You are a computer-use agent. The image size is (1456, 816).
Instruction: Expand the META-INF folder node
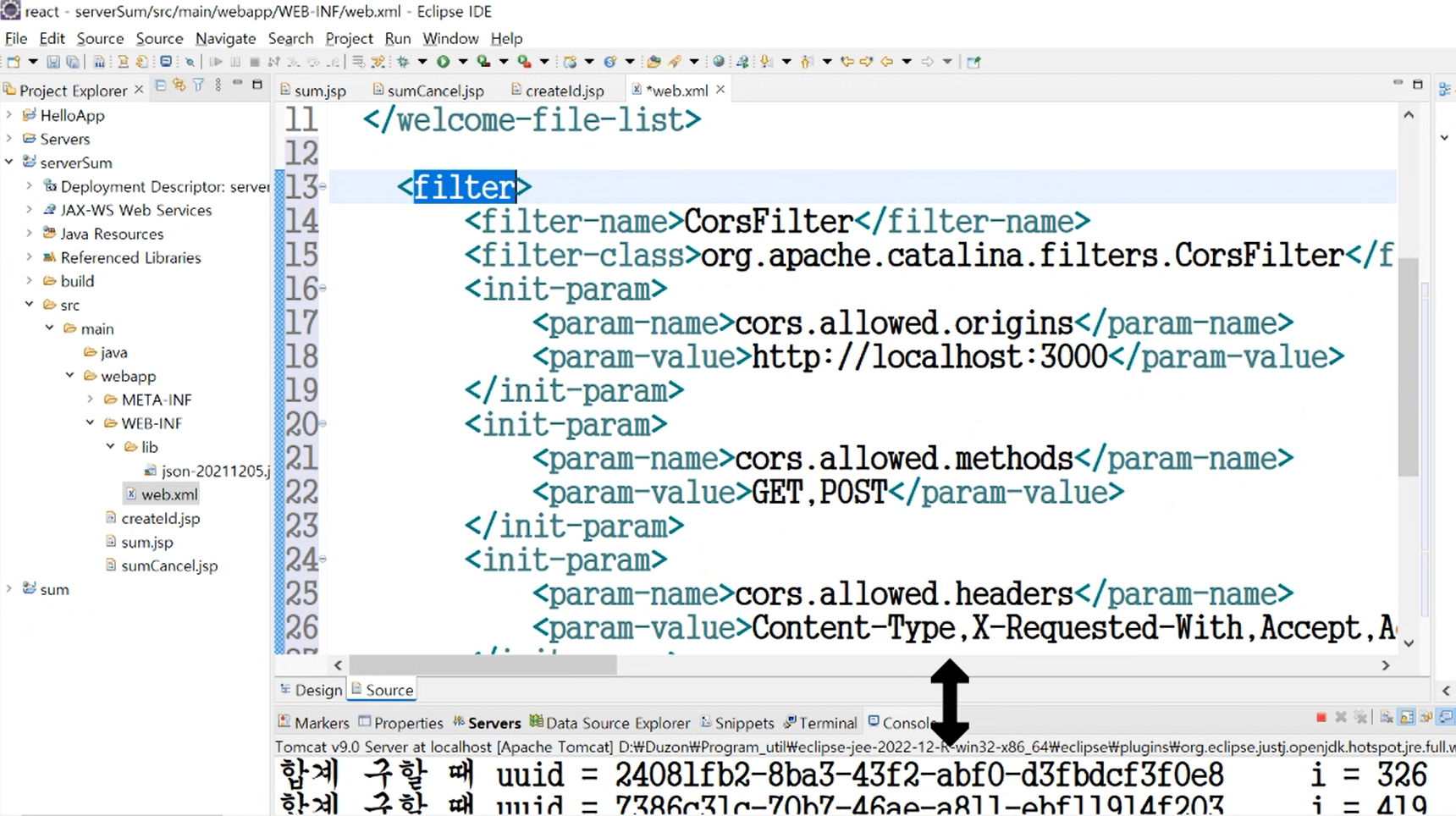pyautogui.click(x=91, y=399)
